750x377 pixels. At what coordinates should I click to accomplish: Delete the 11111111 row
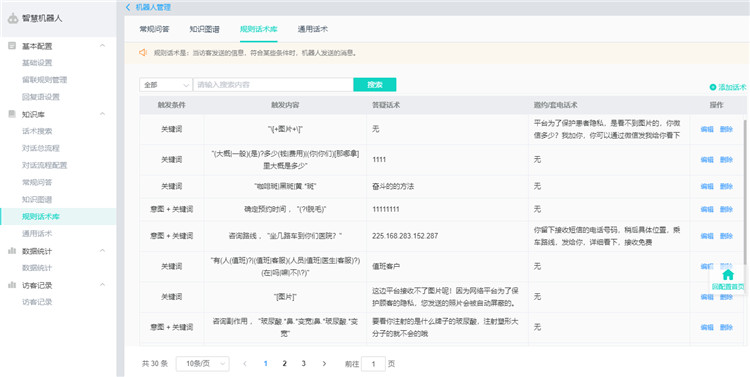(x=726, y=209)
